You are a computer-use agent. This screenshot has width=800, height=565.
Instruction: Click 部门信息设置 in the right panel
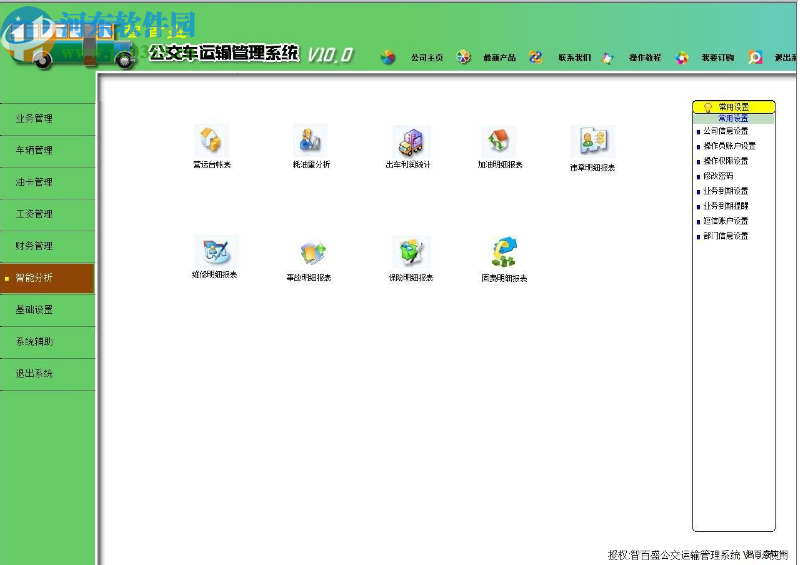click(x=726, y=236)
